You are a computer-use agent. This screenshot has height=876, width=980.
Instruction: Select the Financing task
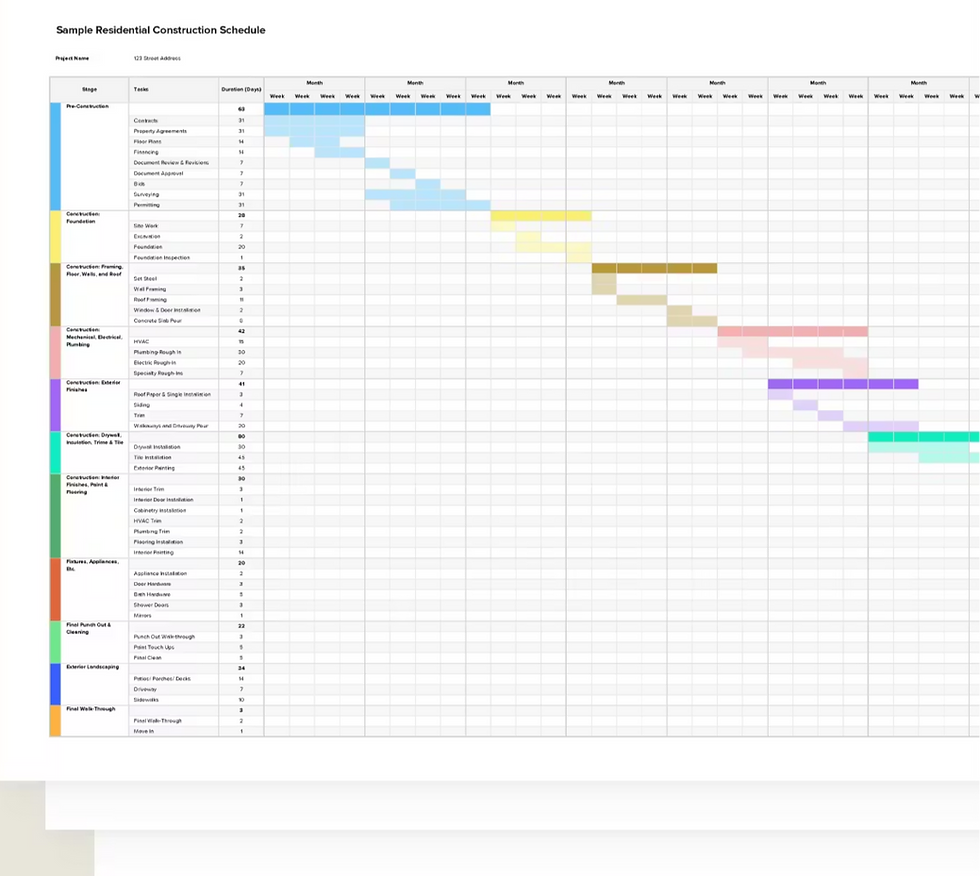(146, 152)
